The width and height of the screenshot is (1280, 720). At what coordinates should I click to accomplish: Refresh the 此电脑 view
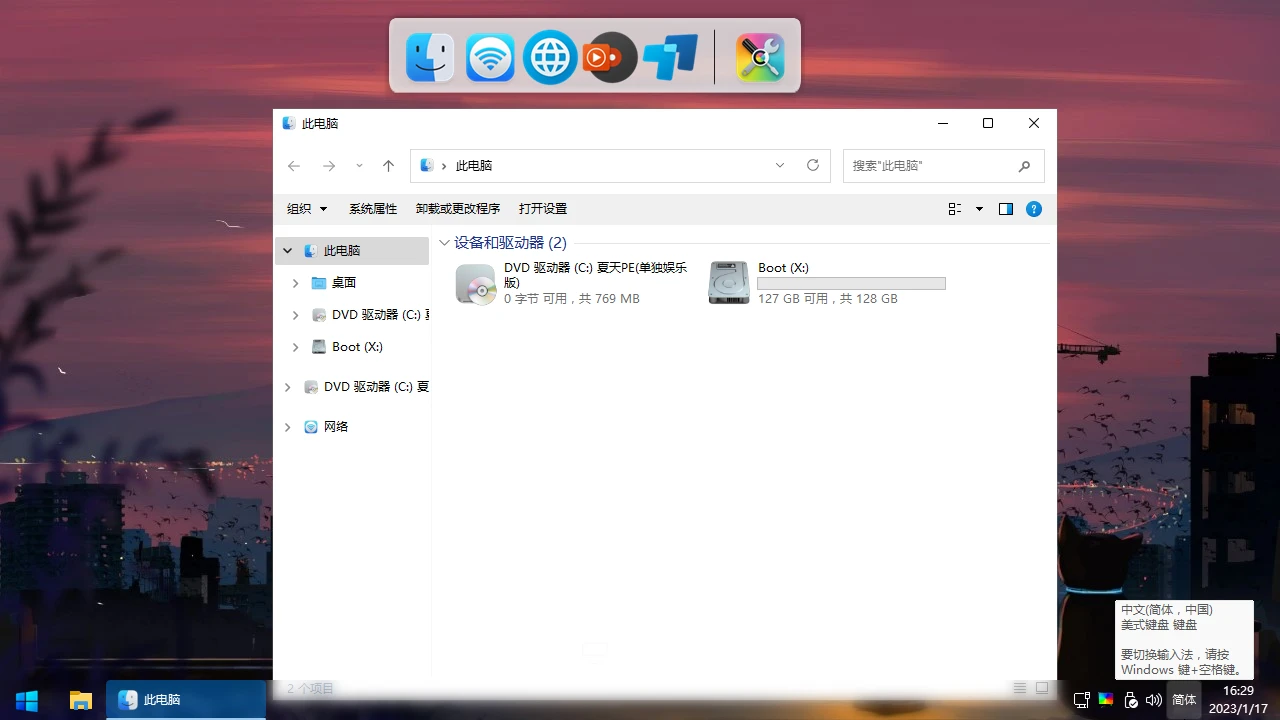[x=813, y=166]
